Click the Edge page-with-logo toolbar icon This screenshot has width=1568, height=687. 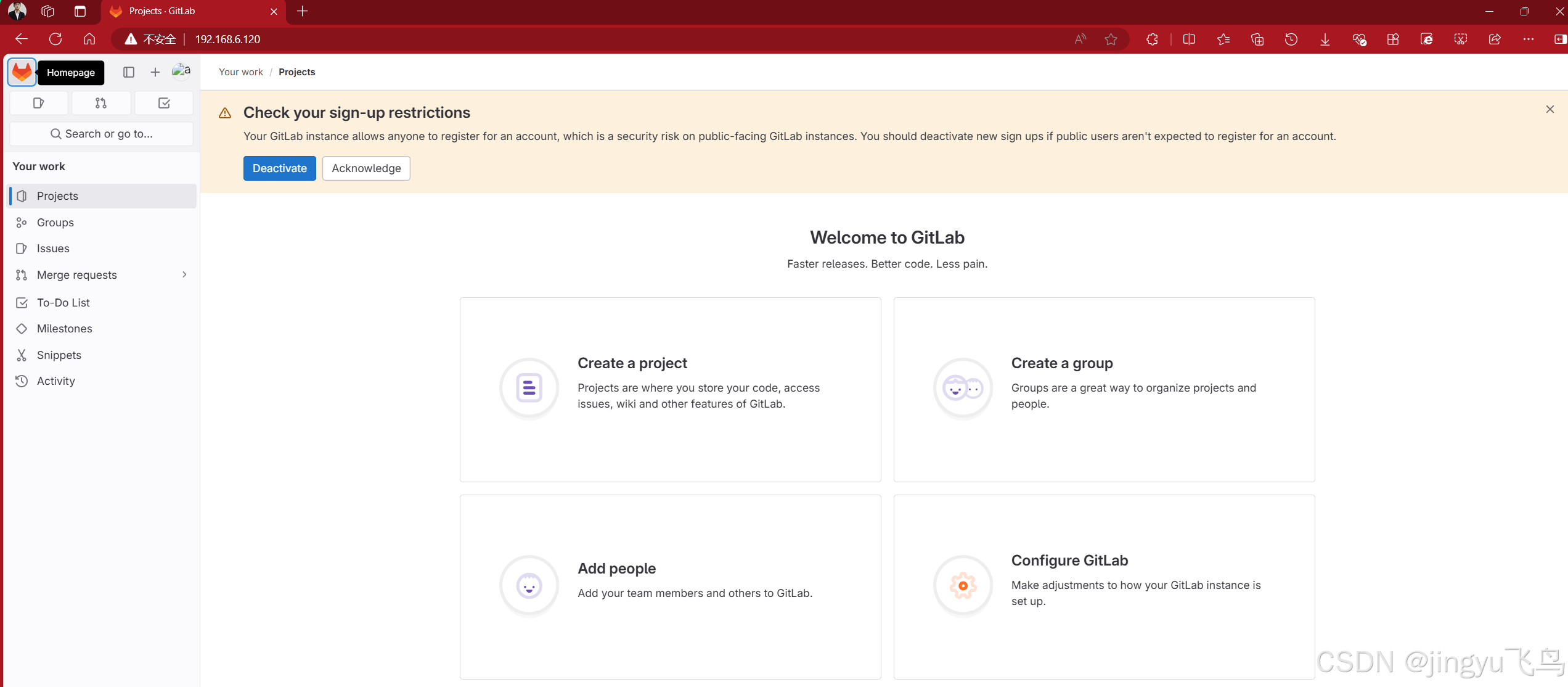pyautogui.click(x=1427, y=39)
